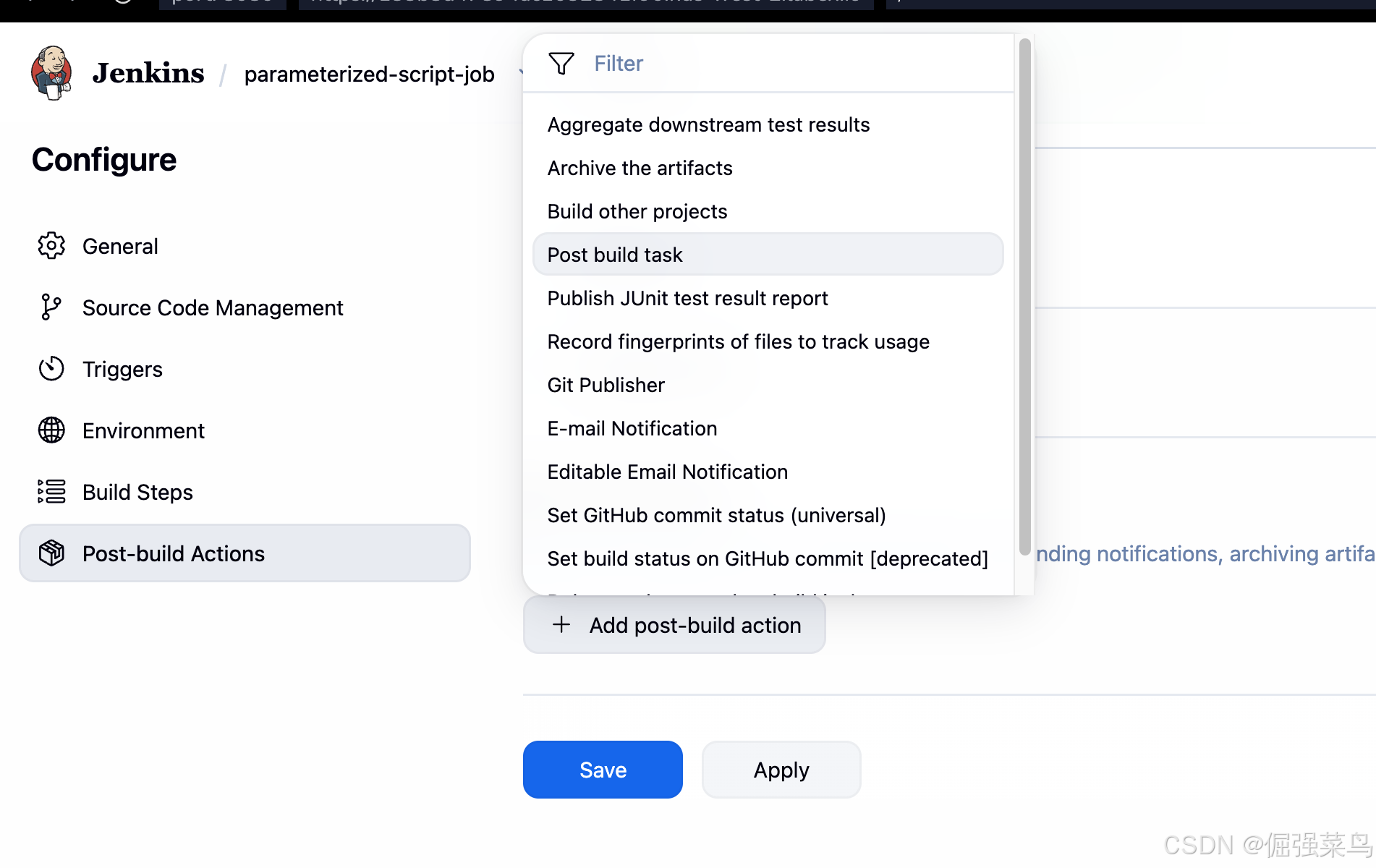The image size is (1376, 868).
Task: Click the Source Code Management branch icon
Action: (x=51, y=307)
